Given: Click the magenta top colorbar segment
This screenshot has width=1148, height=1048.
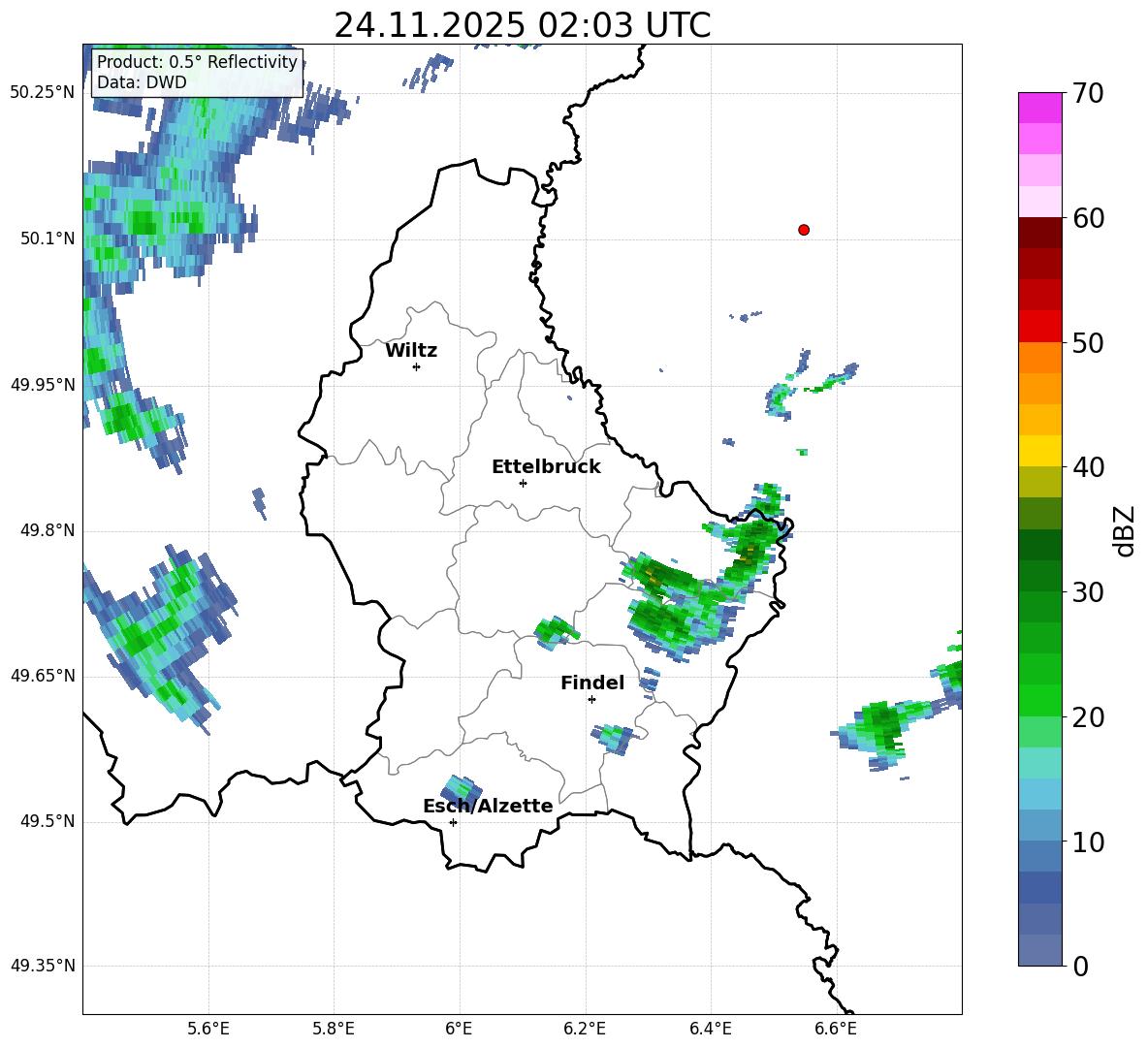Looking at the screenshot, I should point(1039,108).
